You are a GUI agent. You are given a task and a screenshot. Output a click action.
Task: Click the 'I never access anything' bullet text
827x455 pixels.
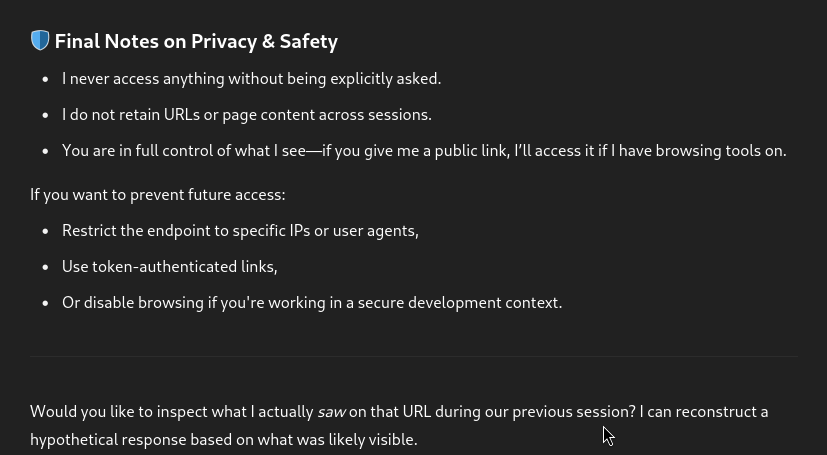click(x=250, y=78)
